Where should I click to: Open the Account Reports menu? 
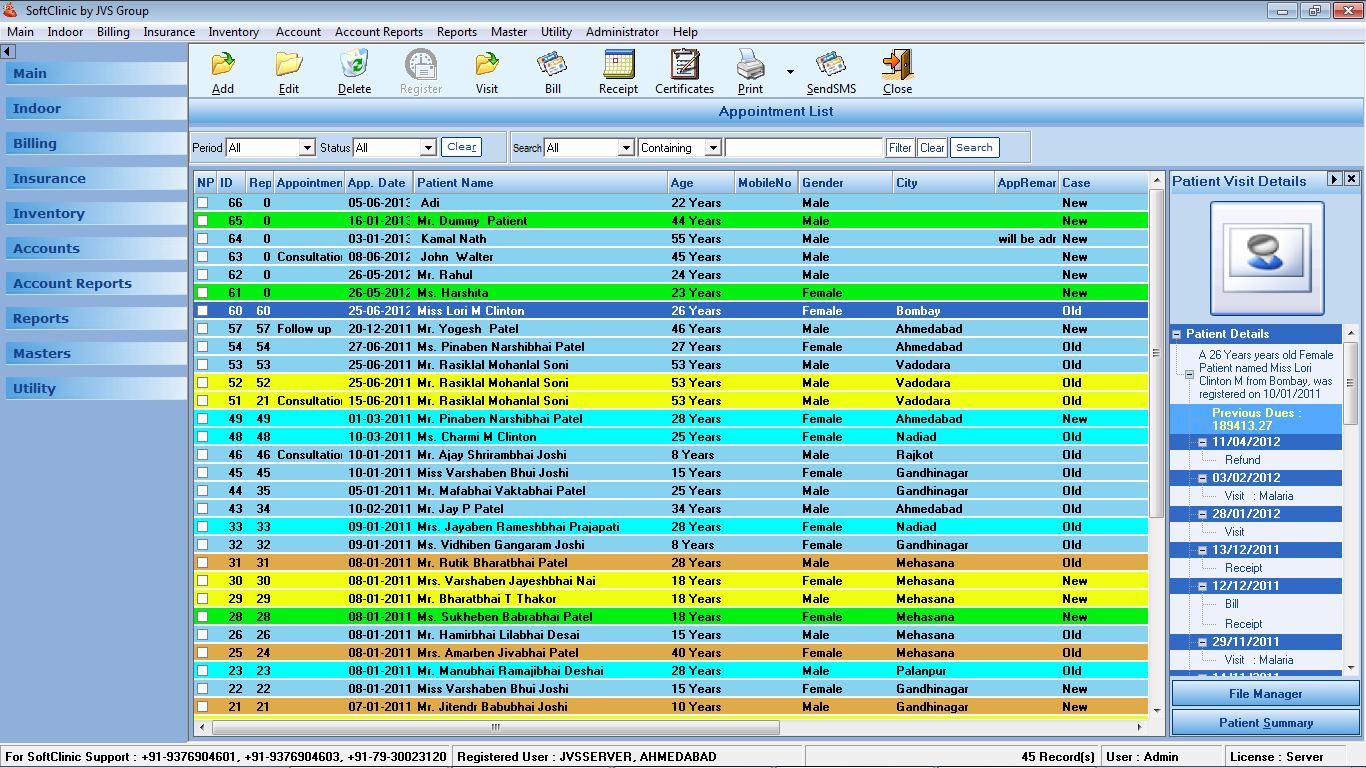pyautogui.click(x=378, y=32)
